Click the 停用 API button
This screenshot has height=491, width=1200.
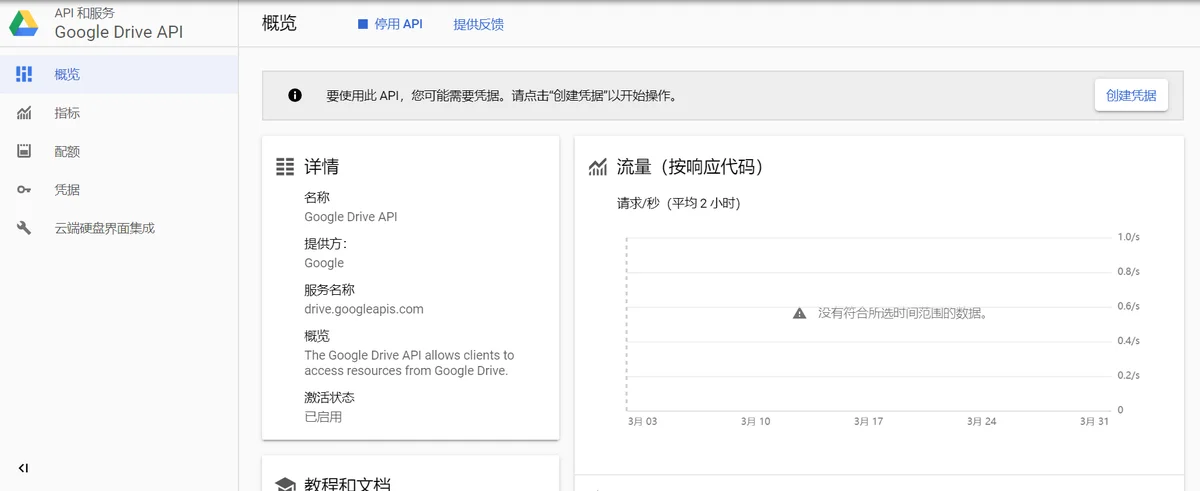(390, 24)
